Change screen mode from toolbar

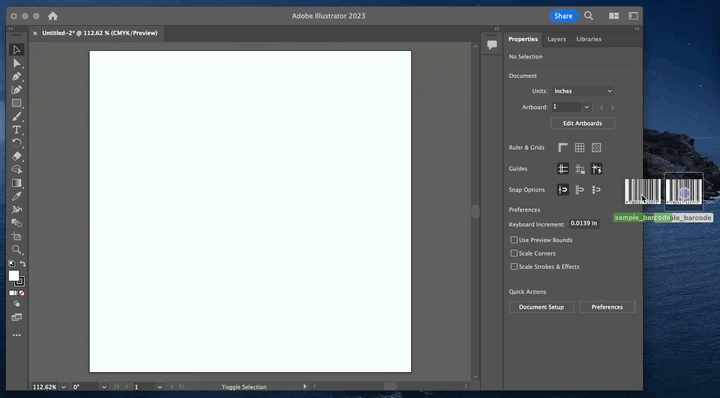pos(17,317)
